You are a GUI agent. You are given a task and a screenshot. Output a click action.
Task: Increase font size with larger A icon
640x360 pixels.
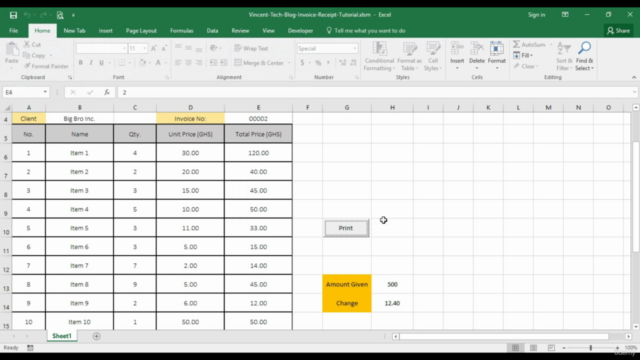(154, 49)
